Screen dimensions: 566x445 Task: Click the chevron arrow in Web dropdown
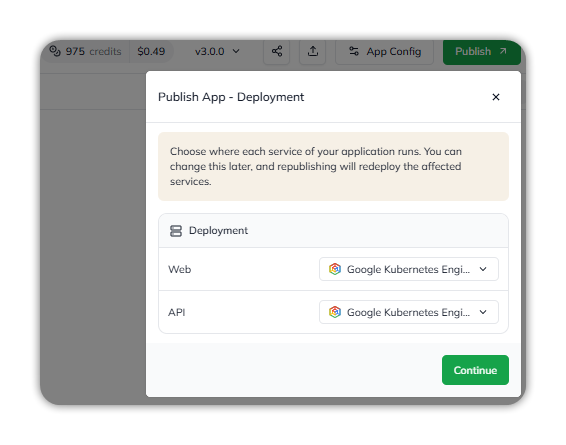(x=483, y=269)
